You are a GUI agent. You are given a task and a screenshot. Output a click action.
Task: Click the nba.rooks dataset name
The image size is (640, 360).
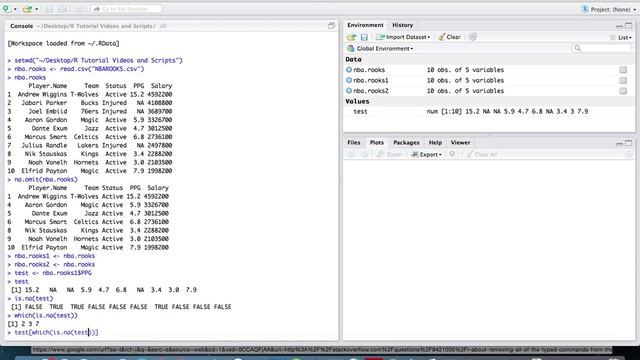(369, 70)
